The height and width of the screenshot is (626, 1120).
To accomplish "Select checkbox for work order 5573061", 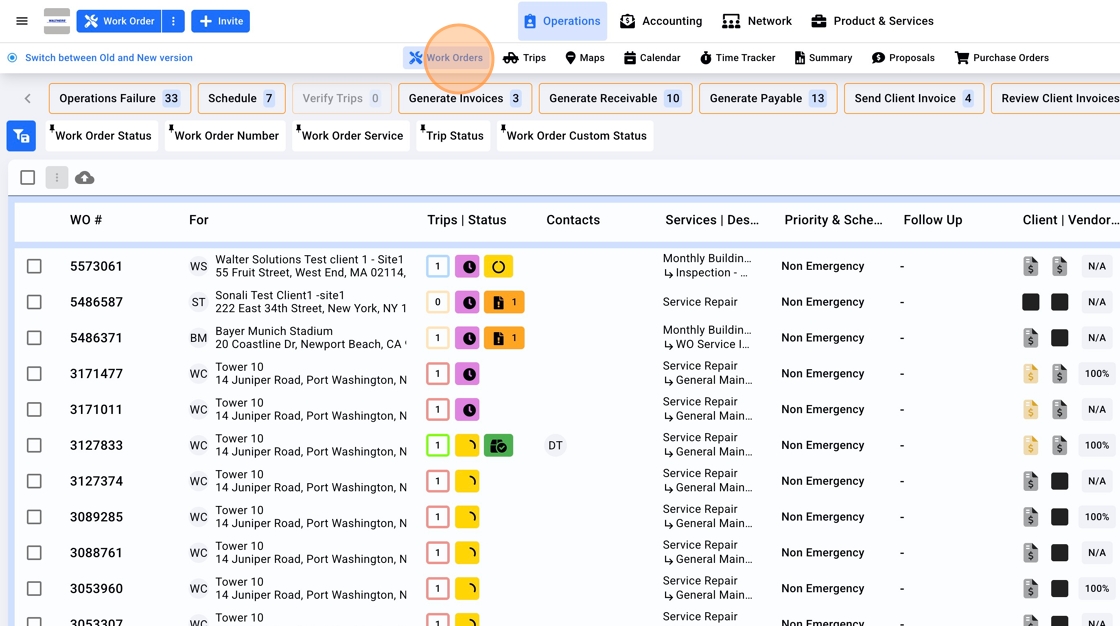I will [x=34, y=266].
